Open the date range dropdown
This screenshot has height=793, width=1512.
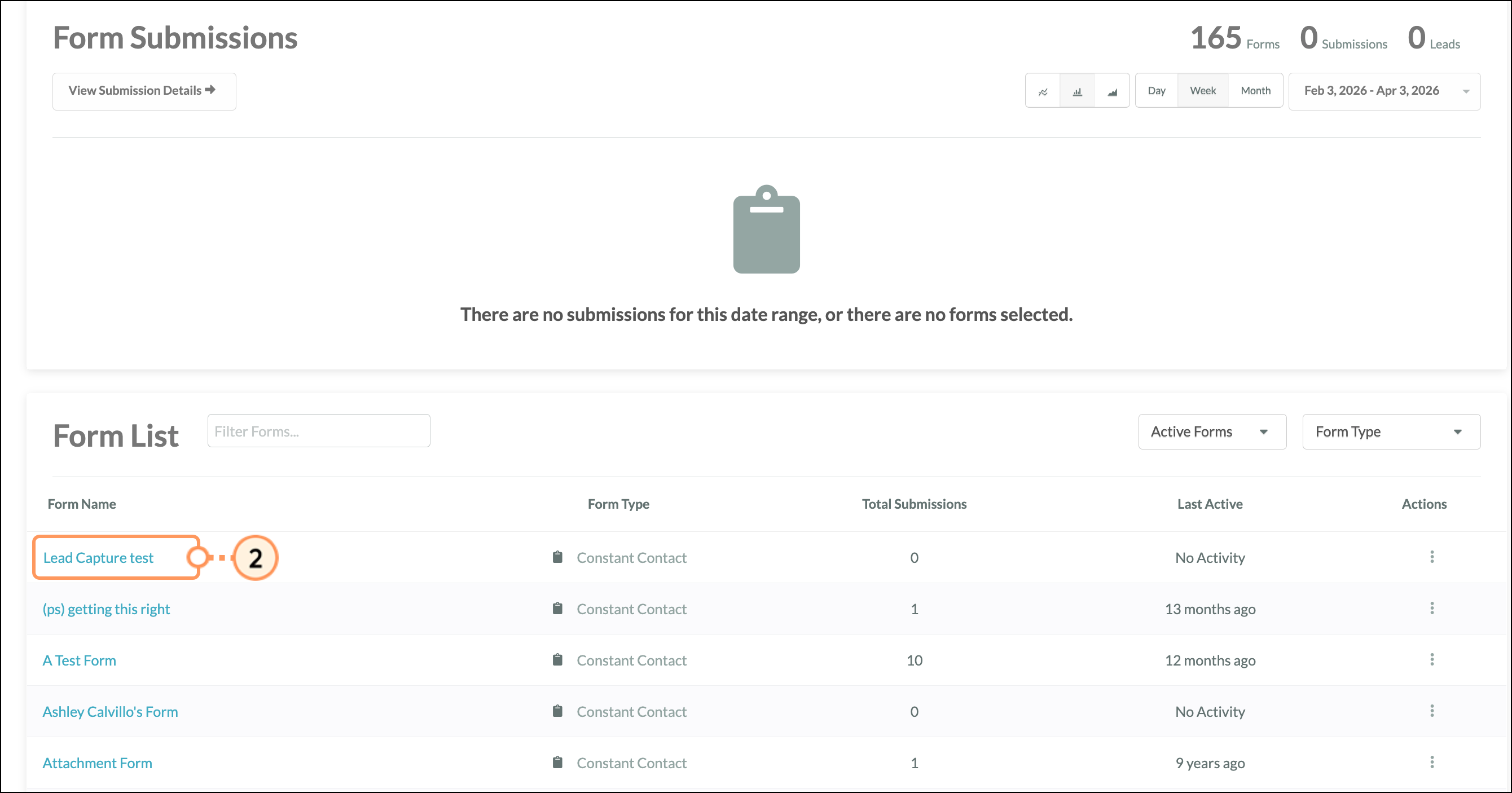pos(1383,91)
